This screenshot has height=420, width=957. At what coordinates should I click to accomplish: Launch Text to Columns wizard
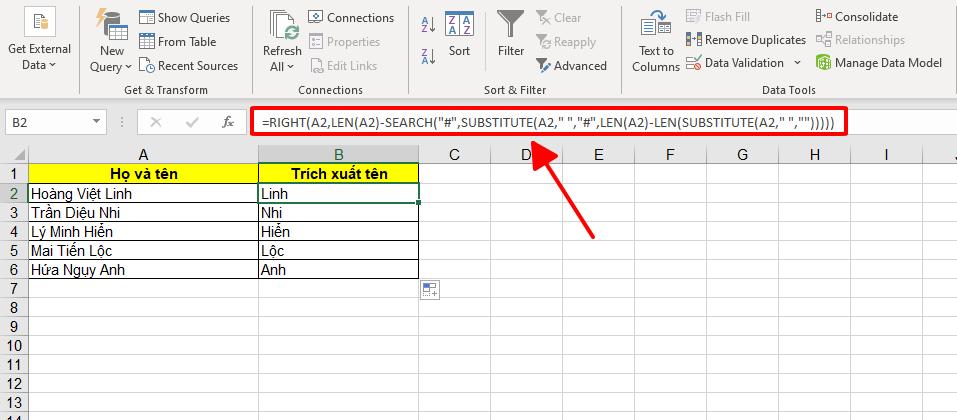point(656,40)
